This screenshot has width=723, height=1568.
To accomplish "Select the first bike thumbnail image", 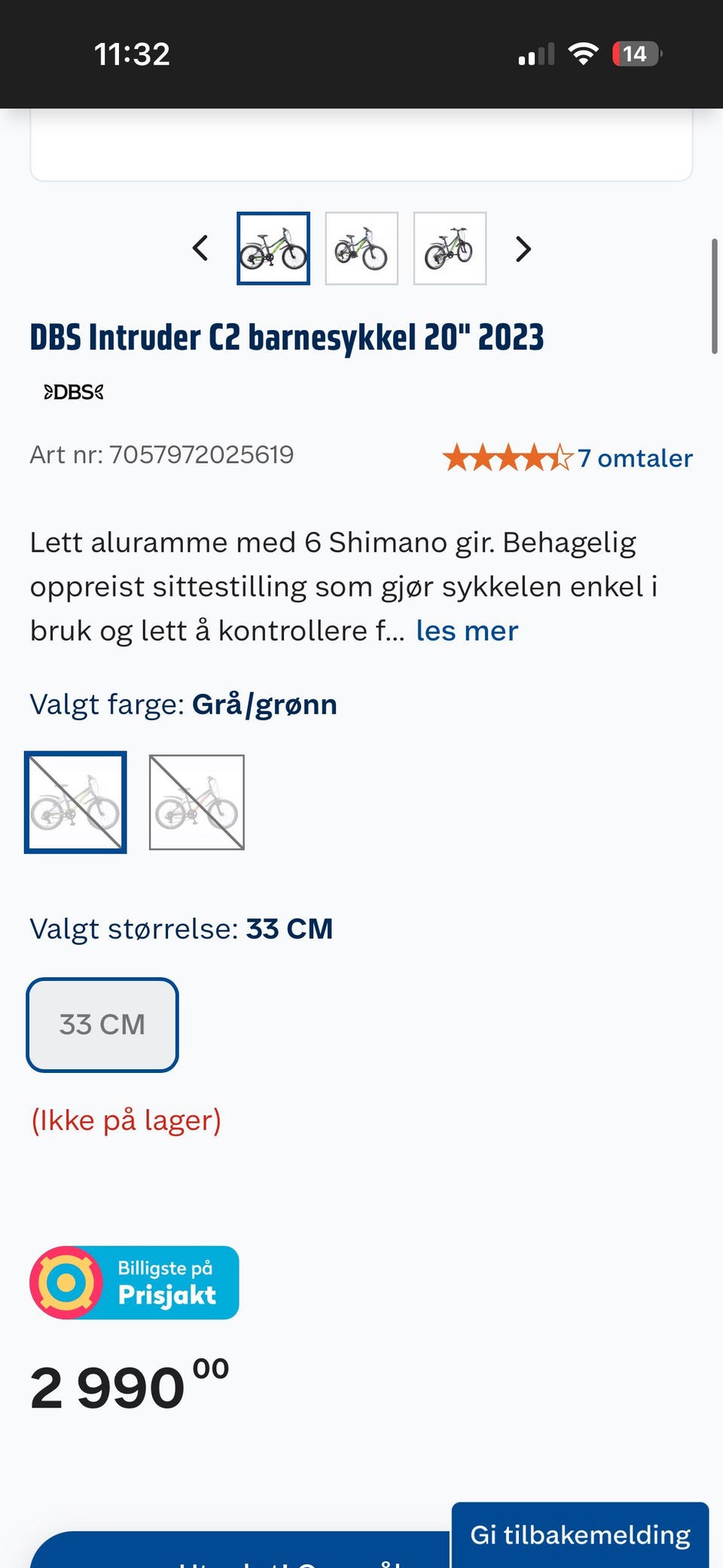I will pos(273,249).
